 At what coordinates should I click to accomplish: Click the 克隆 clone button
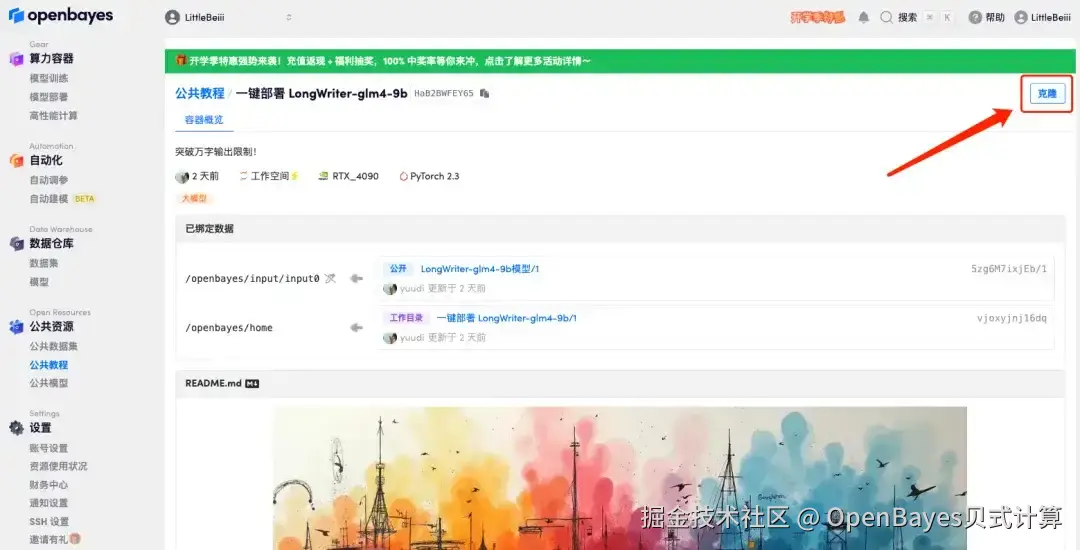[x=1047, y=94]
